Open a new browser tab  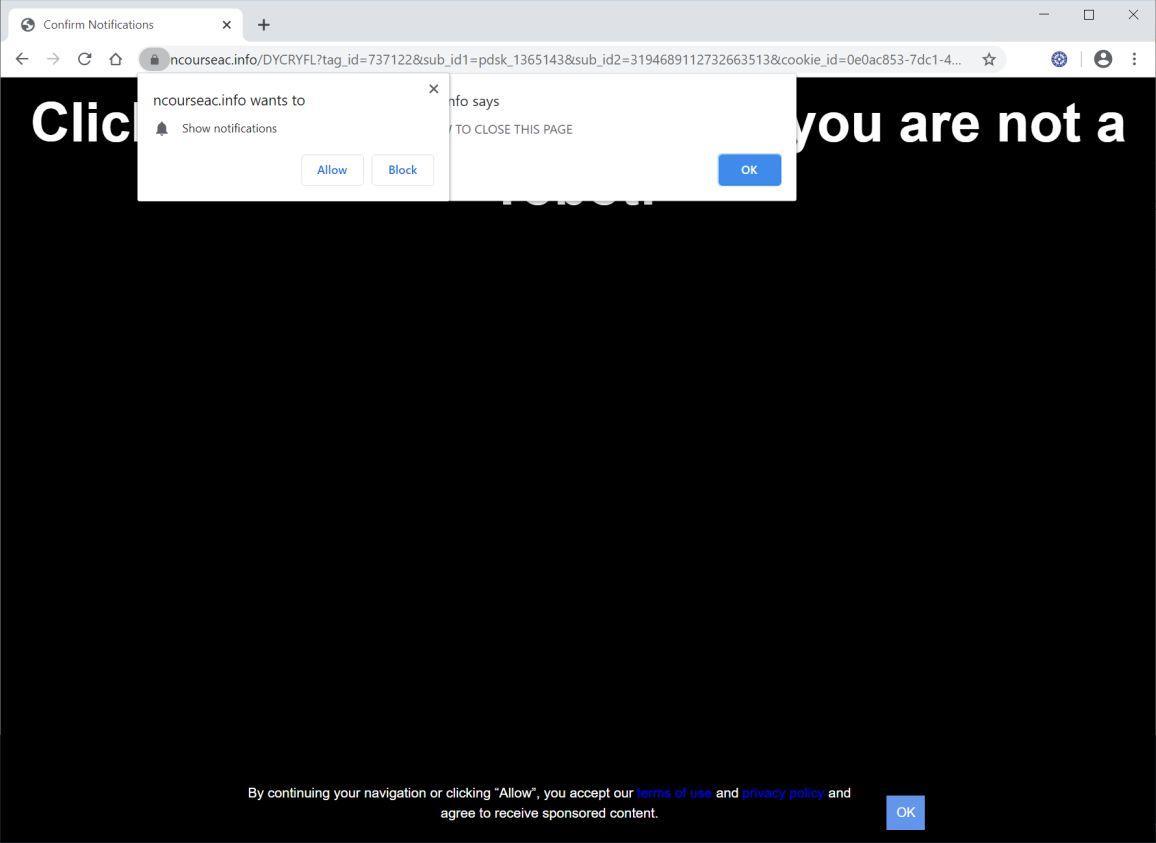[263, 24]
